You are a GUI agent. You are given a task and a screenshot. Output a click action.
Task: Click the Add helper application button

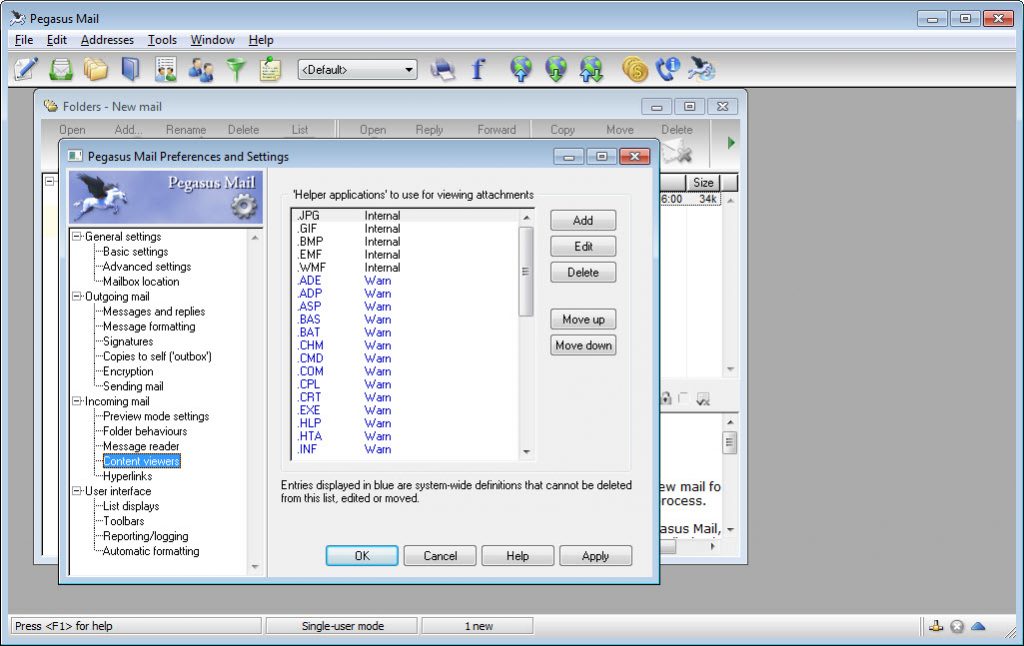point(583,220)
